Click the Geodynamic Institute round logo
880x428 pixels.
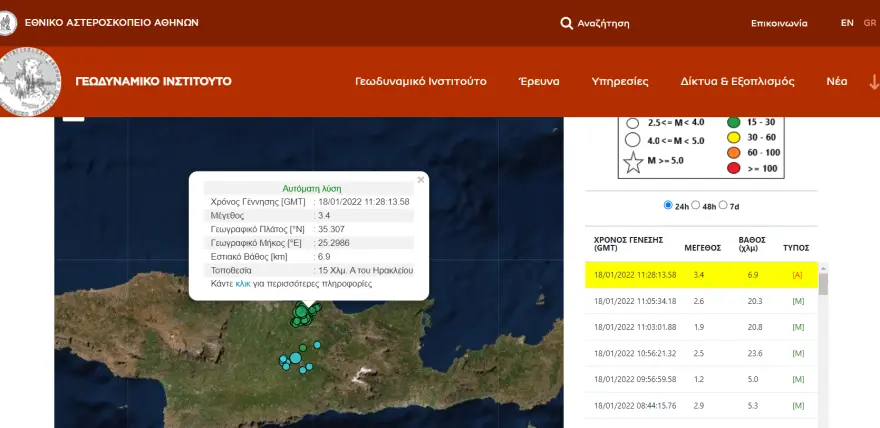[30, 81]
